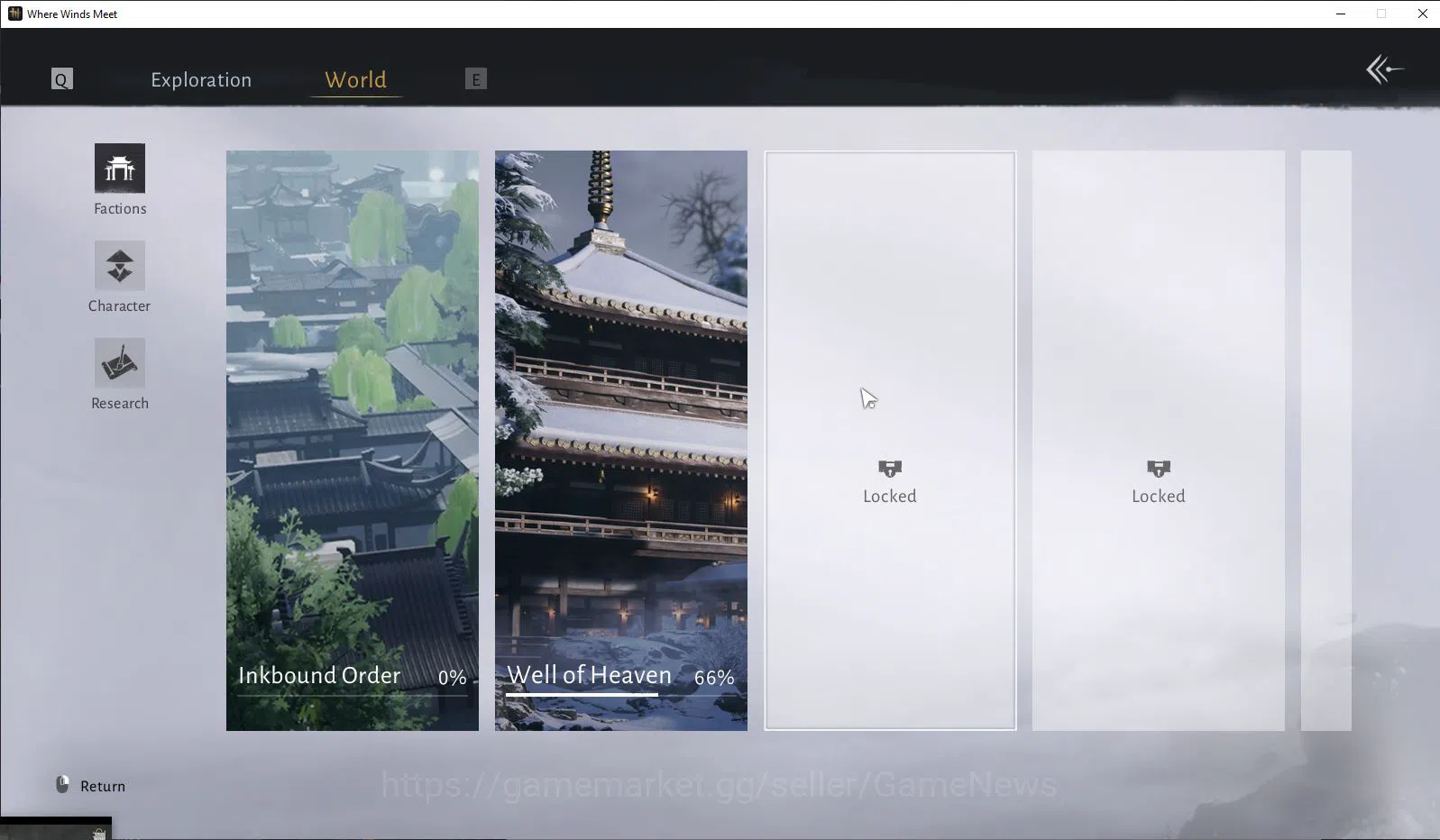Viewport: 1440px width, 840px height.
Task: Open the Character diamond icon
Action: (x=120, y=266)
